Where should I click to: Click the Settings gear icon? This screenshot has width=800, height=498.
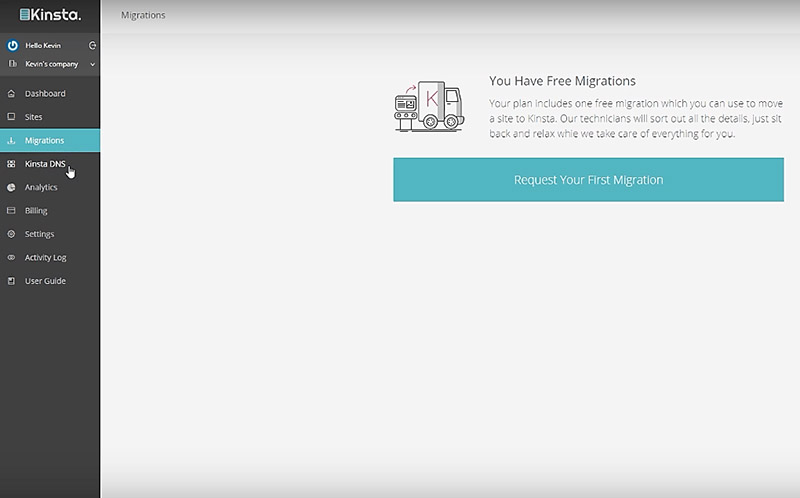pyautogui.click(x=11, y=234)
